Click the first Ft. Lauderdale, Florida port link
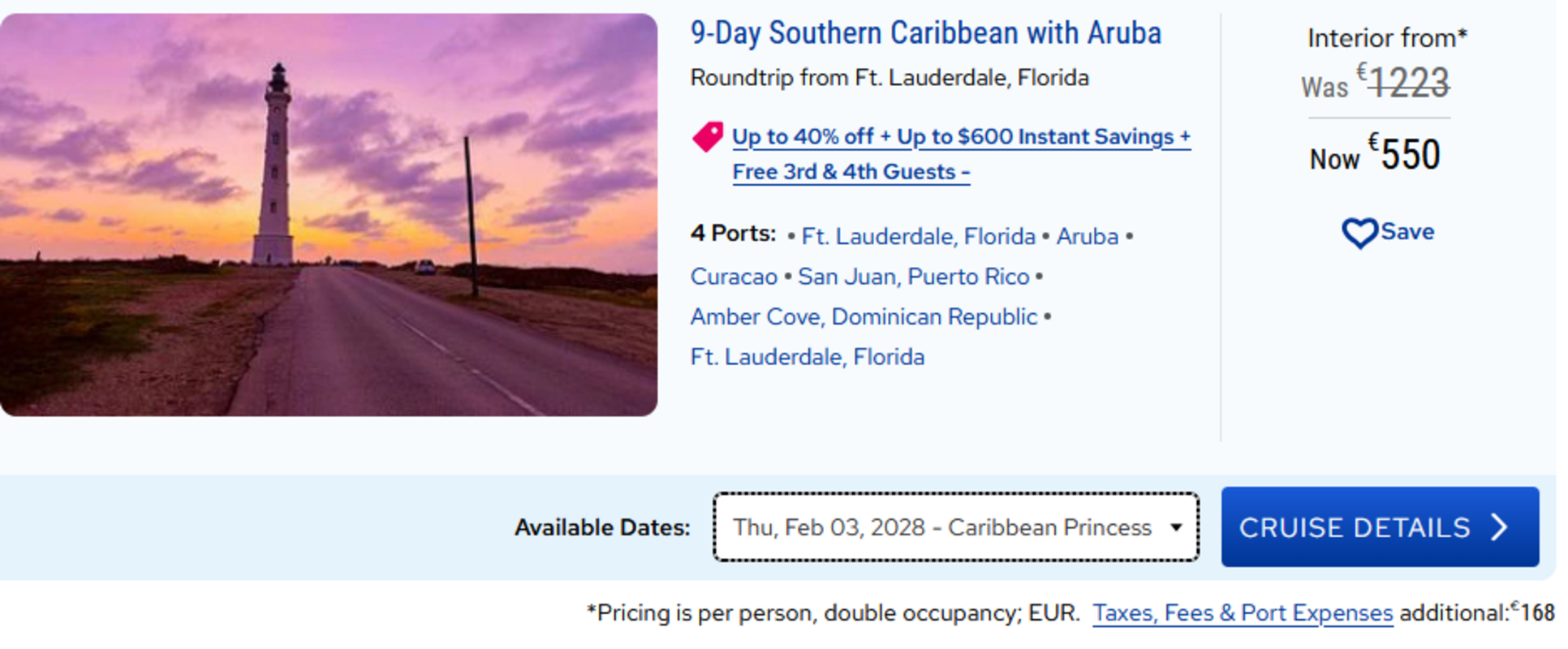Screen dimensions: 1568x649 click(918, 237)
